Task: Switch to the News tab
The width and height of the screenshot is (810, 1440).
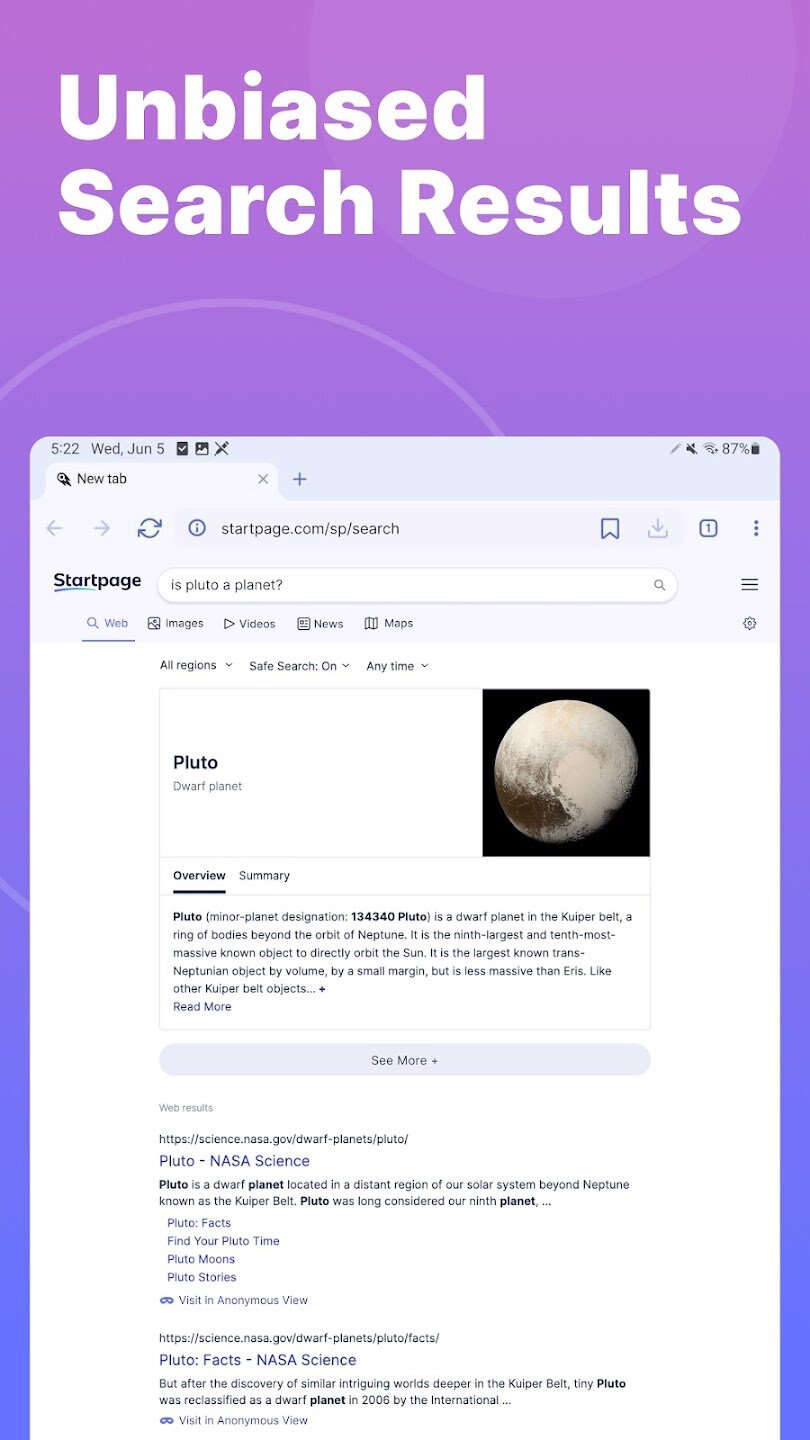Action: pyautogui.click(x=320, y=623)
